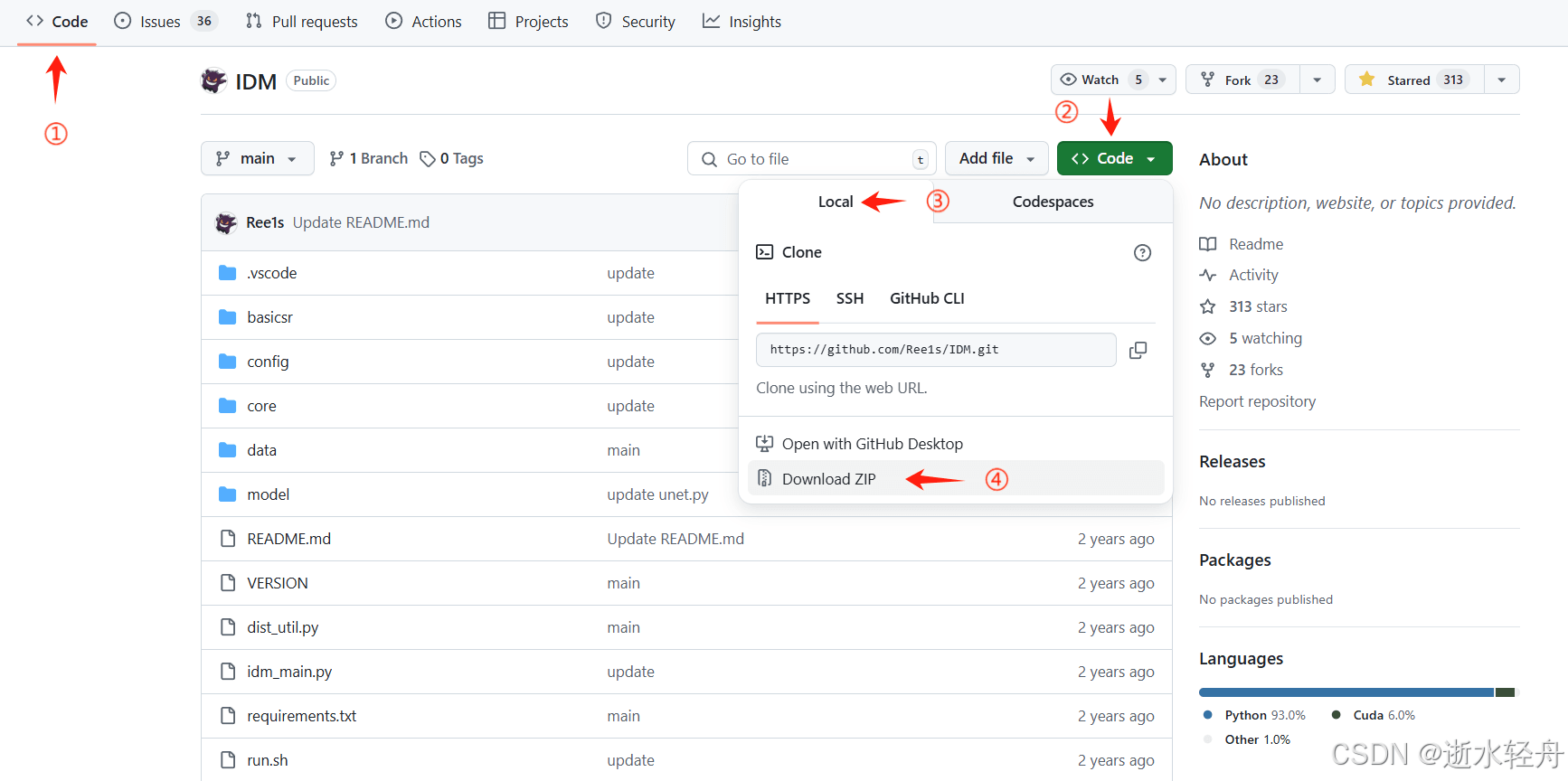Select the GitHub CLI clone option
Screen dimensions: 1568x781
pyautogui.click(x=927, y=298)
